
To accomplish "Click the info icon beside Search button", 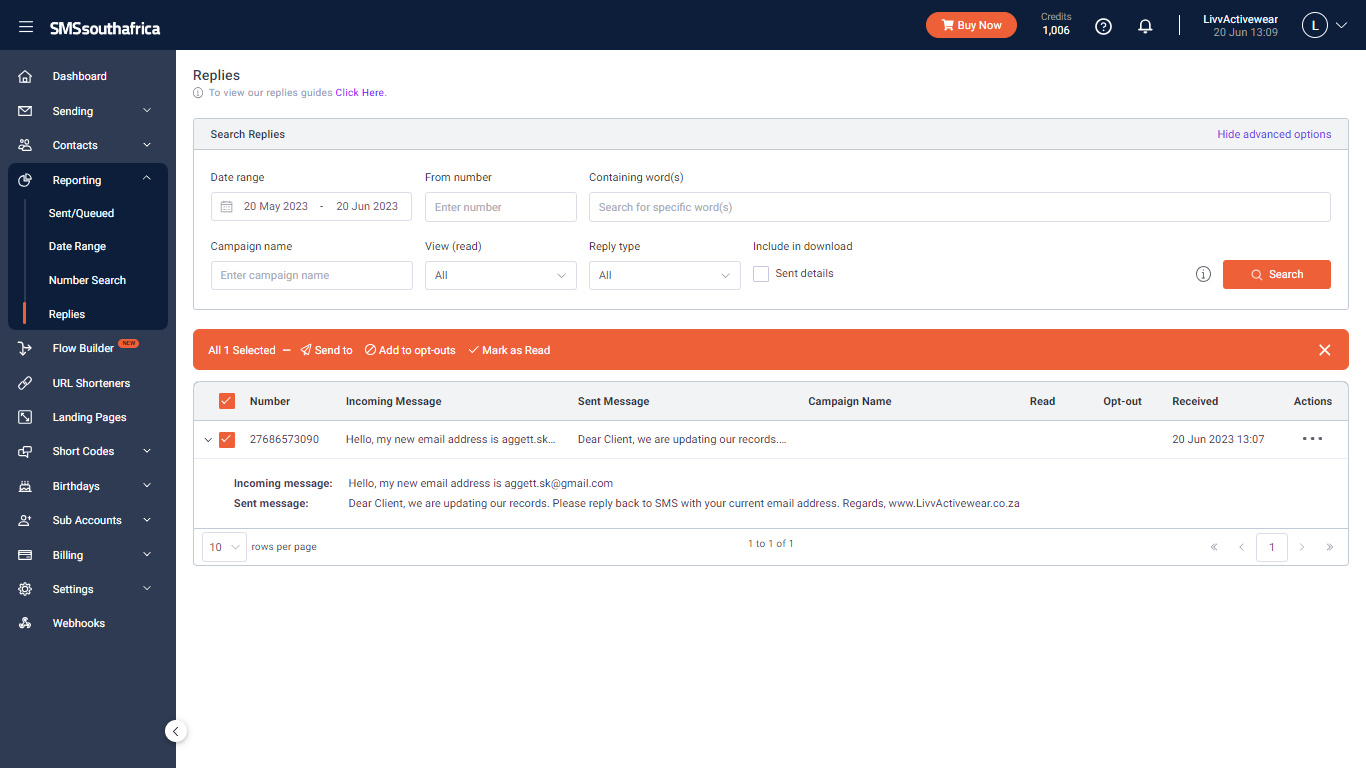I will [1203, 274].
